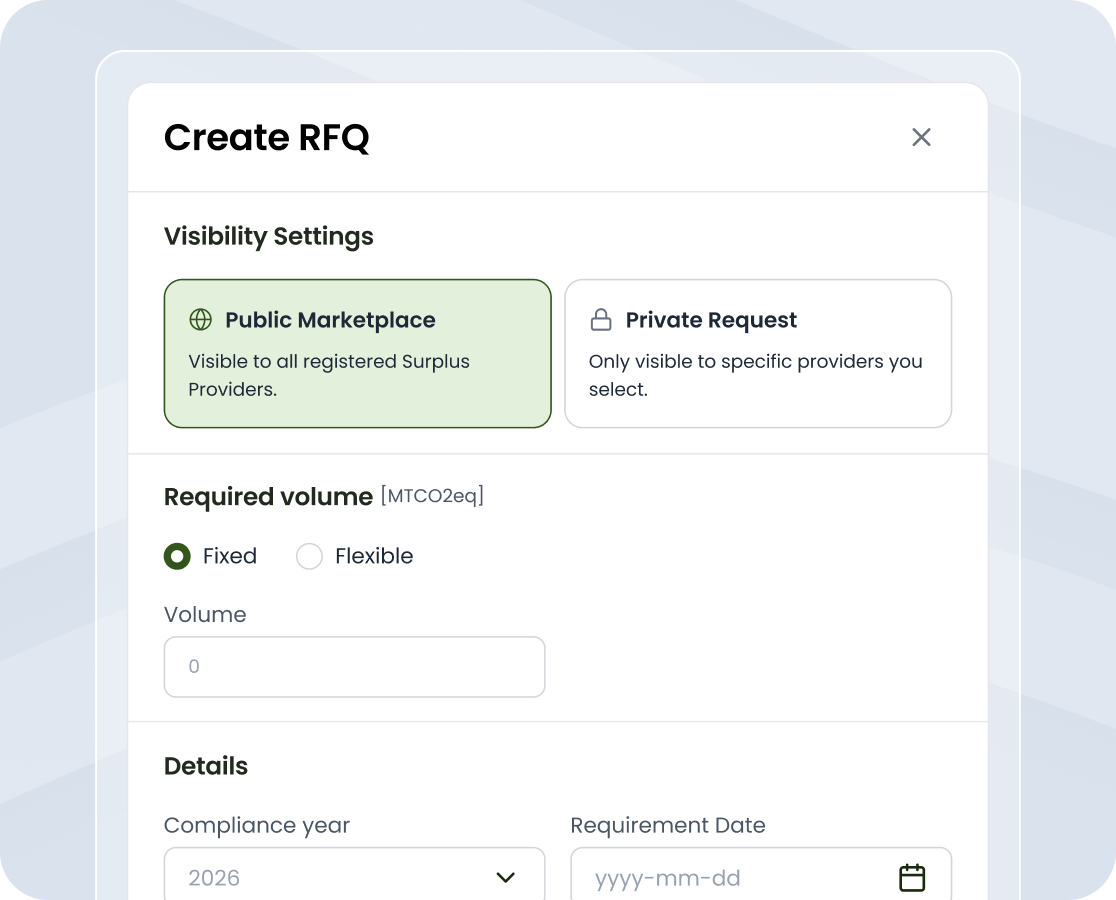This screenshot has height=900, width=1116.
Task: Expand the Compliance year dropdown
Action: [x=354, y=877]
